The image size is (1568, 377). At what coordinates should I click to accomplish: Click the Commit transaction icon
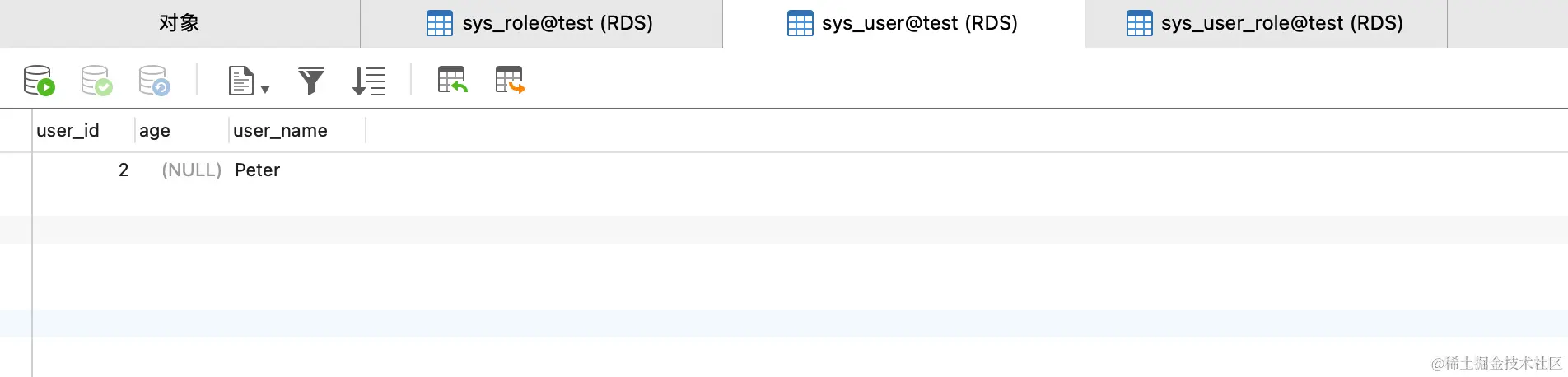click(x=96, y=81)
